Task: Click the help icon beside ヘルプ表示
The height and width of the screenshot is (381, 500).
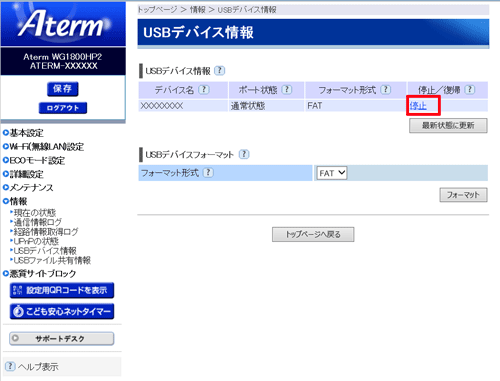Action: coord(10,366)
